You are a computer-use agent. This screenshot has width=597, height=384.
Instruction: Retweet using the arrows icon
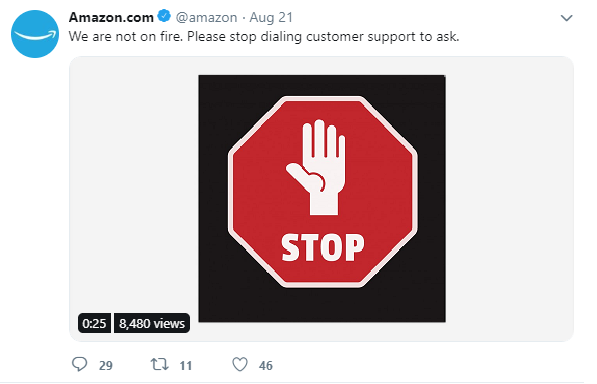(x=160, y=364)
